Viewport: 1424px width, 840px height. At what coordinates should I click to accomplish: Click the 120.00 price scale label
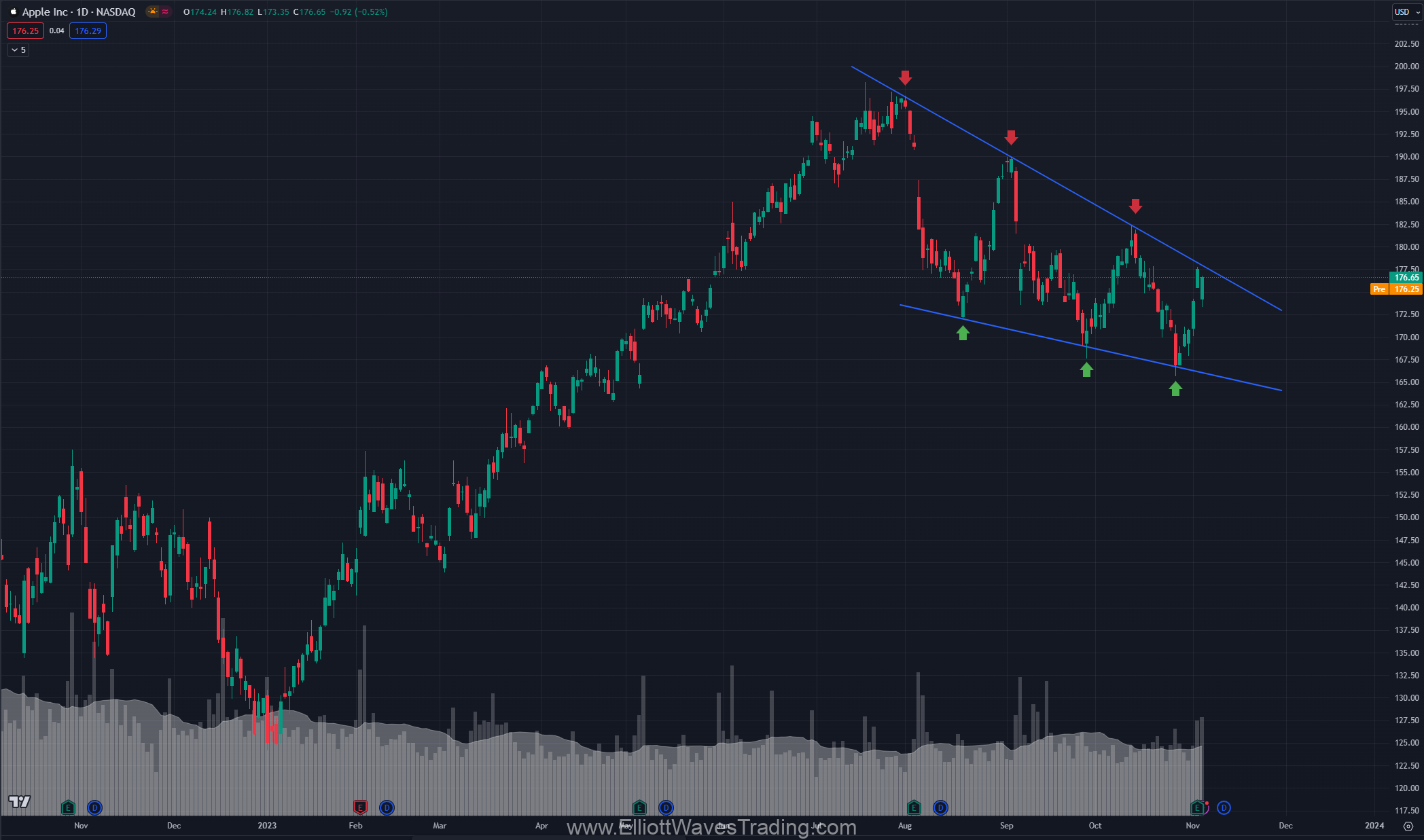[1406, 788]
